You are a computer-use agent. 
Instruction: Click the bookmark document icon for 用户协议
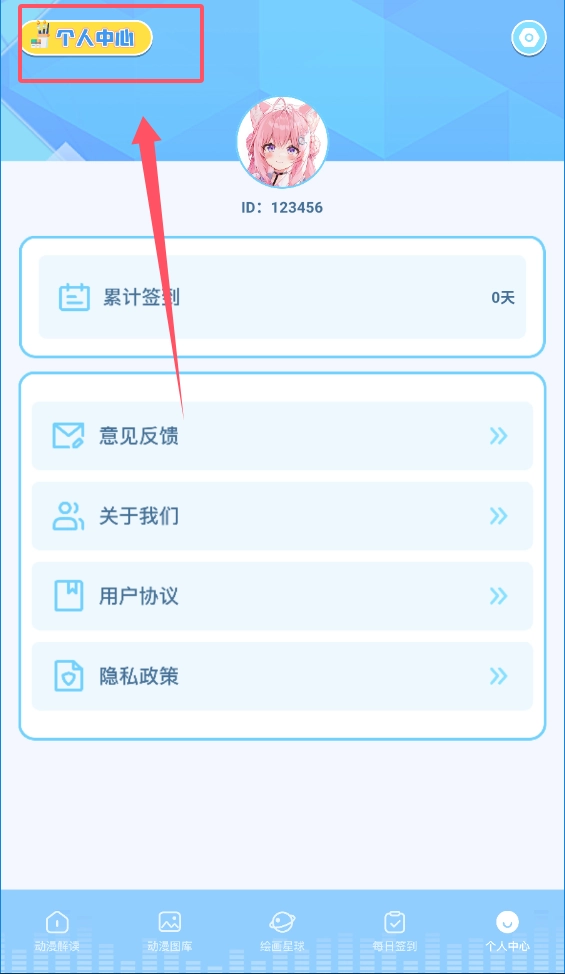pos(68,596)
